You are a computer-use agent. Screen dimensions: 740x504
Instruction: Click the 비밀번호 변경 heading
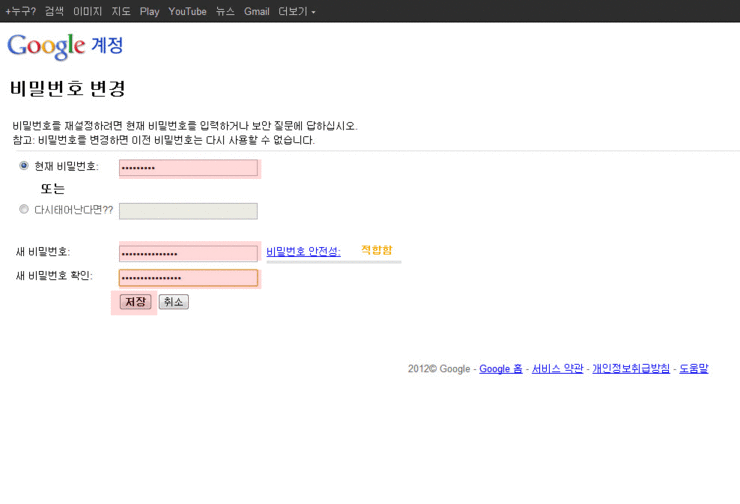point(67,88)
